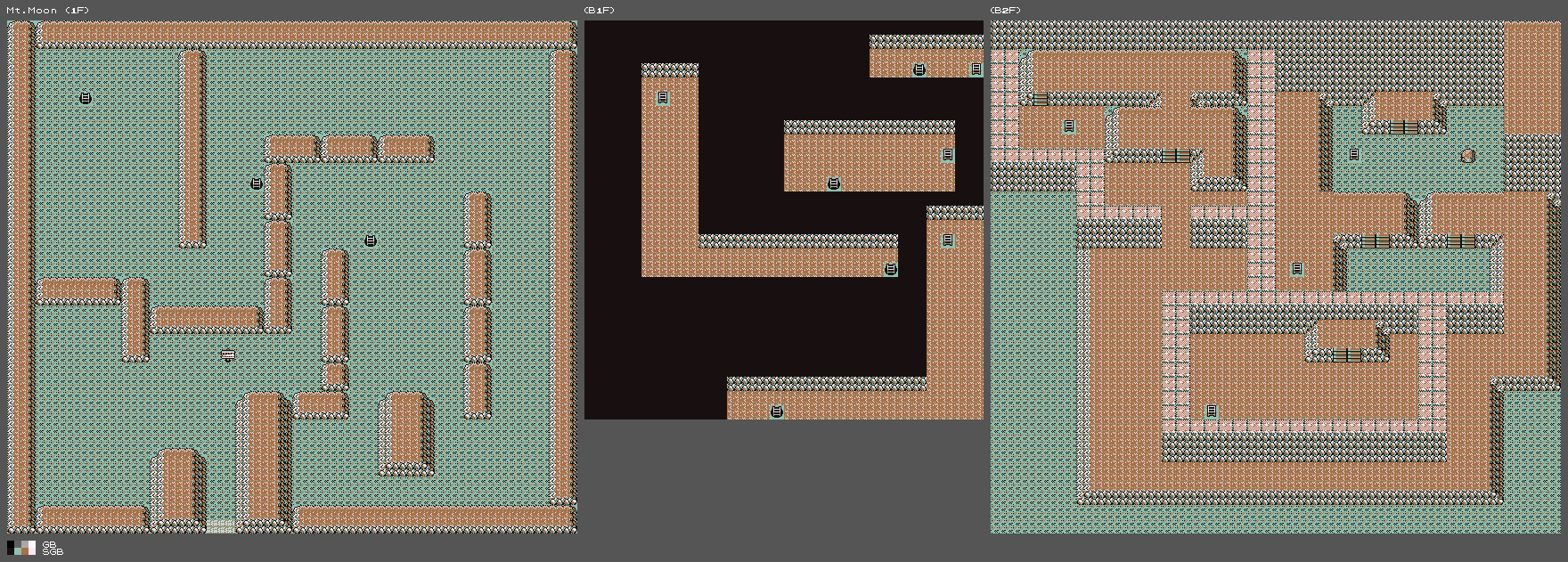1568x562 pixels.
Task: Click the "Mt.Moon (1F)" map title
Action: (48, 11)
